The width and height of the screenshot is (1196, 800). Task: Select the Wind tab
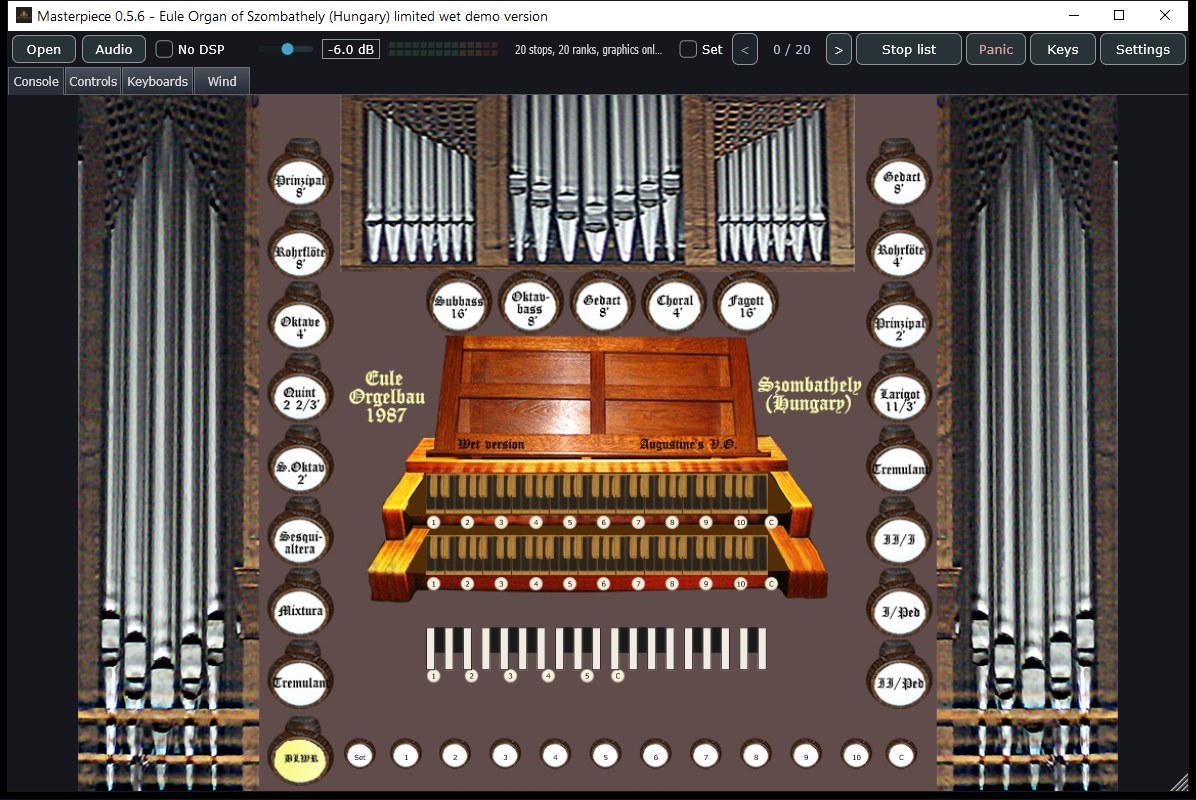click(222, 81)
